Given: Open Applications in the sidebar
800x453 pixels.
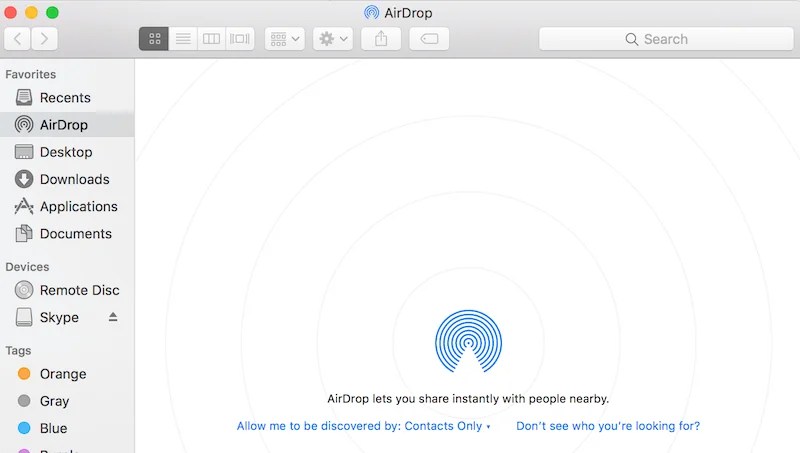Looking at the screenshot, I should 67,206.
